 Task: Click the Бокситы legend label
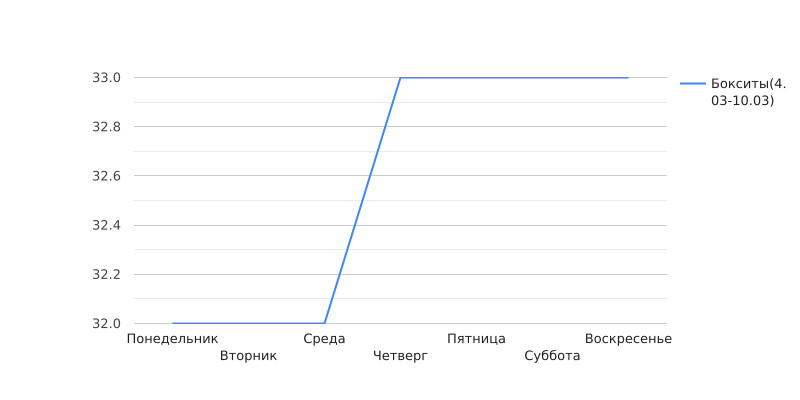click(x=742, y=92)
